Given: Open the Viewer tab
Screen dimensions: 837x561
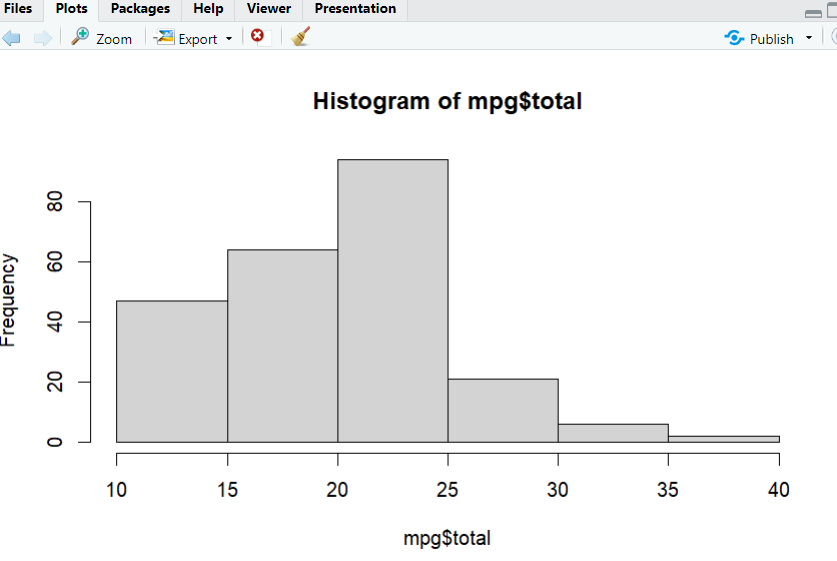Looking at the screenshot, I should [x=269, y=9].
